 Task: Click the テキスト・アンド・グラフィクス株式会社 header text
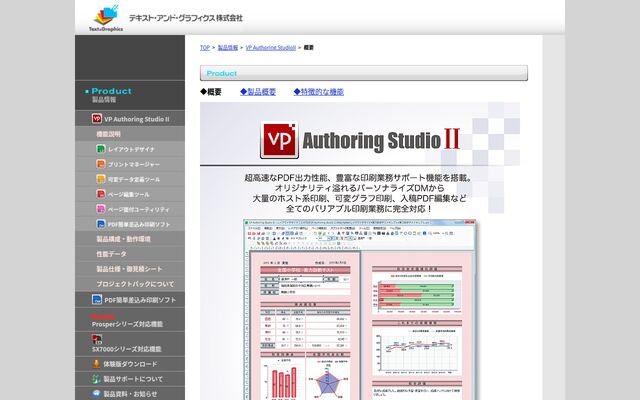[186, 18]
